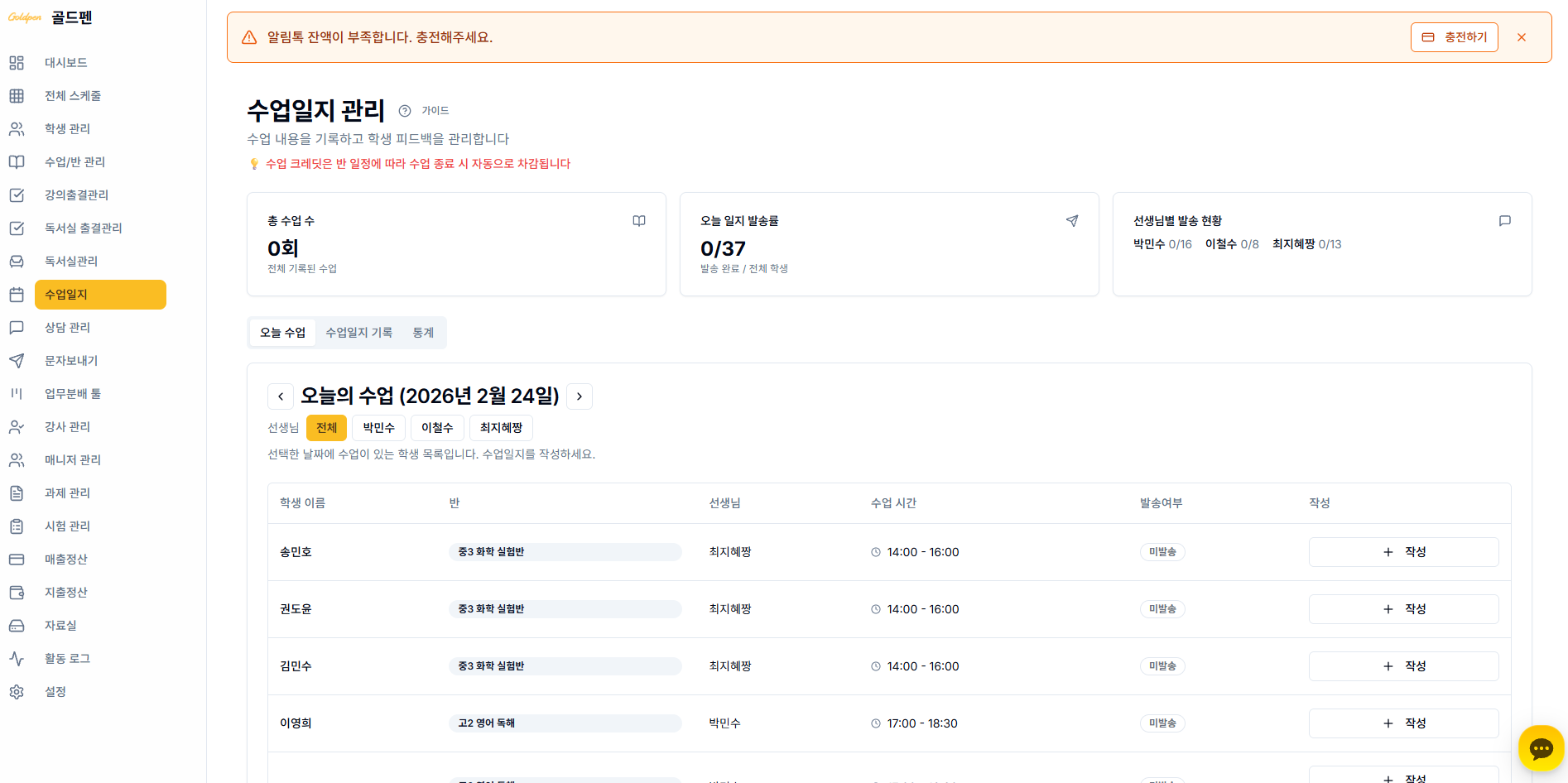The width and height of the screenshot is (1568, 783).
Task: Click the 매출정산 card icon
Action: coord(17,560)
